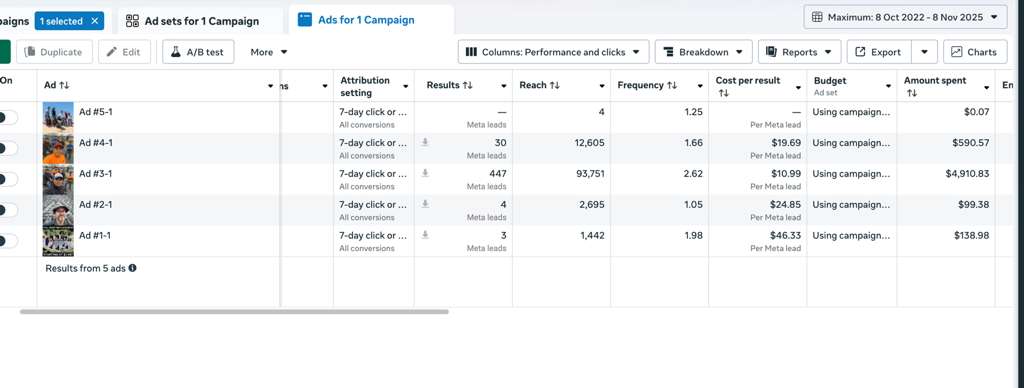Screen dimensions: 1024x388
Task: Download leads icon for Ad #2-1
Action: [x=425, y=204]
